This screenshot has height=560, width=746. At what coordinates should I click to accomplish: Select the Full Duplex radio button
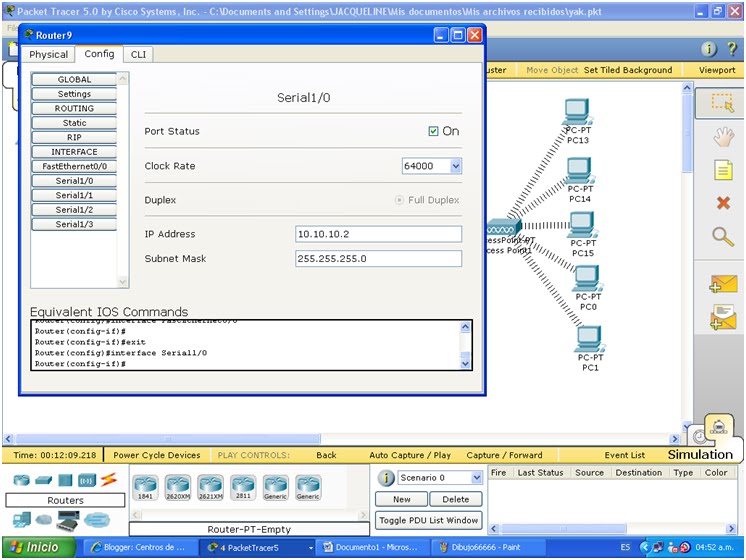click(399, 200)
